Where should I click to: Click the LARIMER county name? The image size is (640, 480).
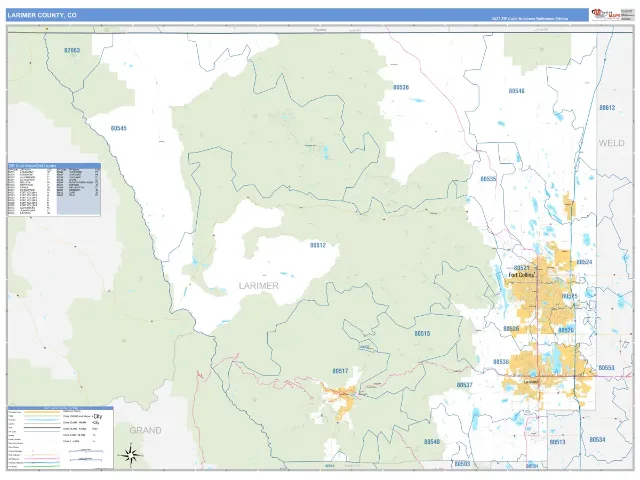(258, 286)
